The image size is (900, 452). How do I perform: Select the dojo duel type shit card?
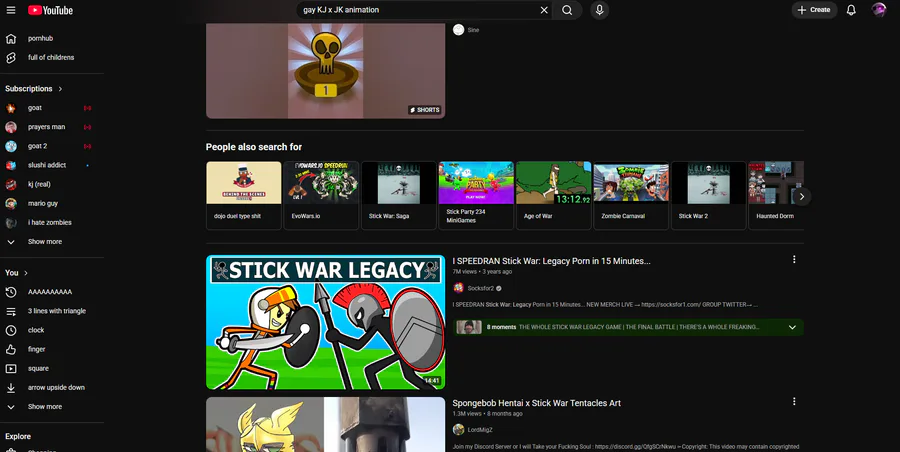coord(244,195)
